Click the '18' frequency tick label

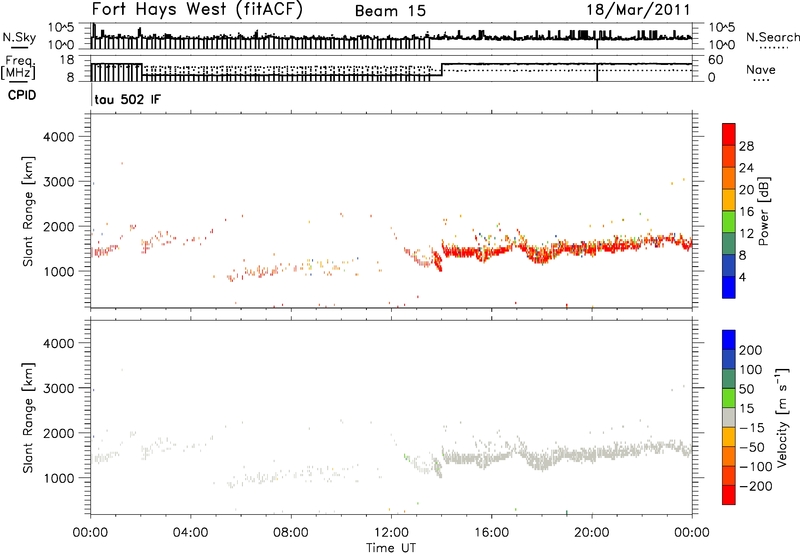(x=67, y=60)
